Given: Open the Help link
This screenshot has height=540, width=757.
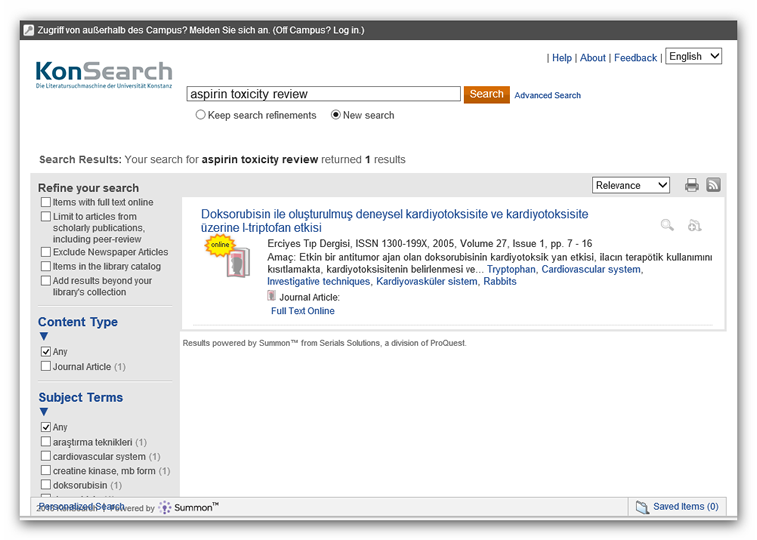Looking at the screenshot, I should [x=562, y=58].
